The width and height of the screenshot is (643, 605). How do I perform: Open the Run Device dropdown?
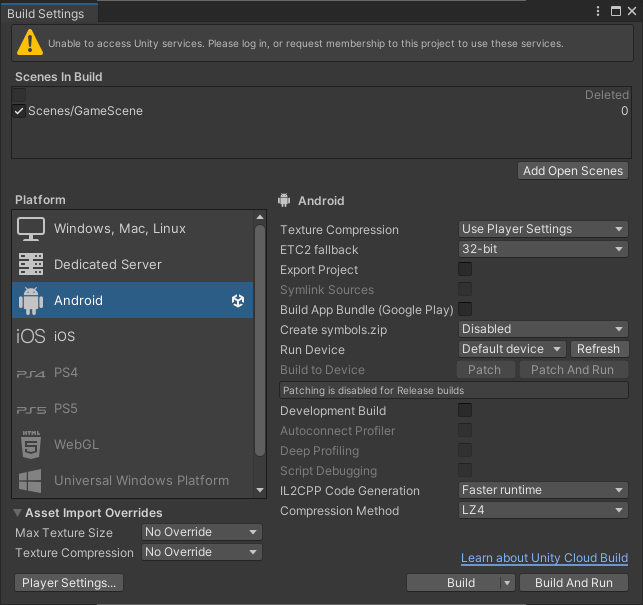512,349
